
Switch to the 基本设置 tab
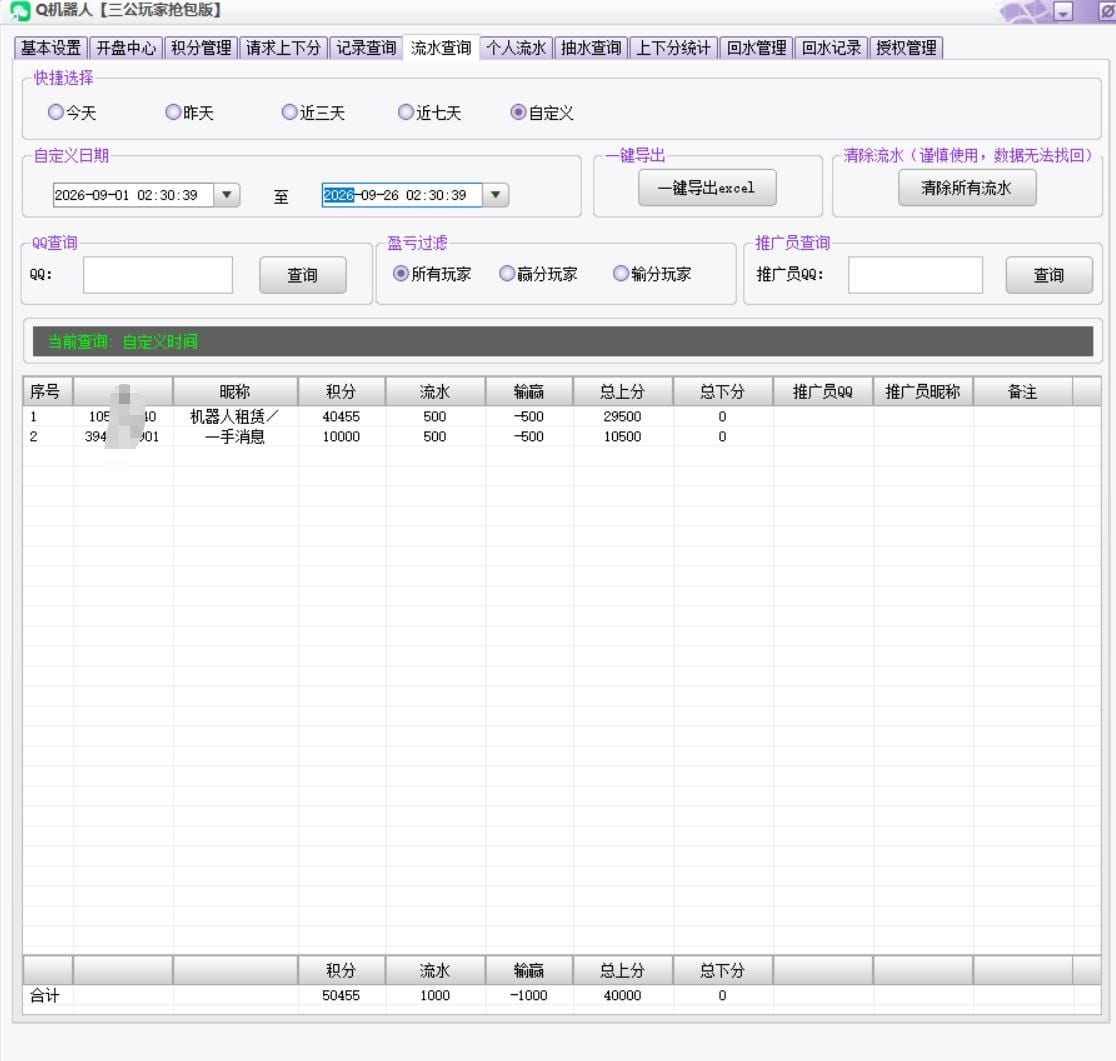coord(51,48)
